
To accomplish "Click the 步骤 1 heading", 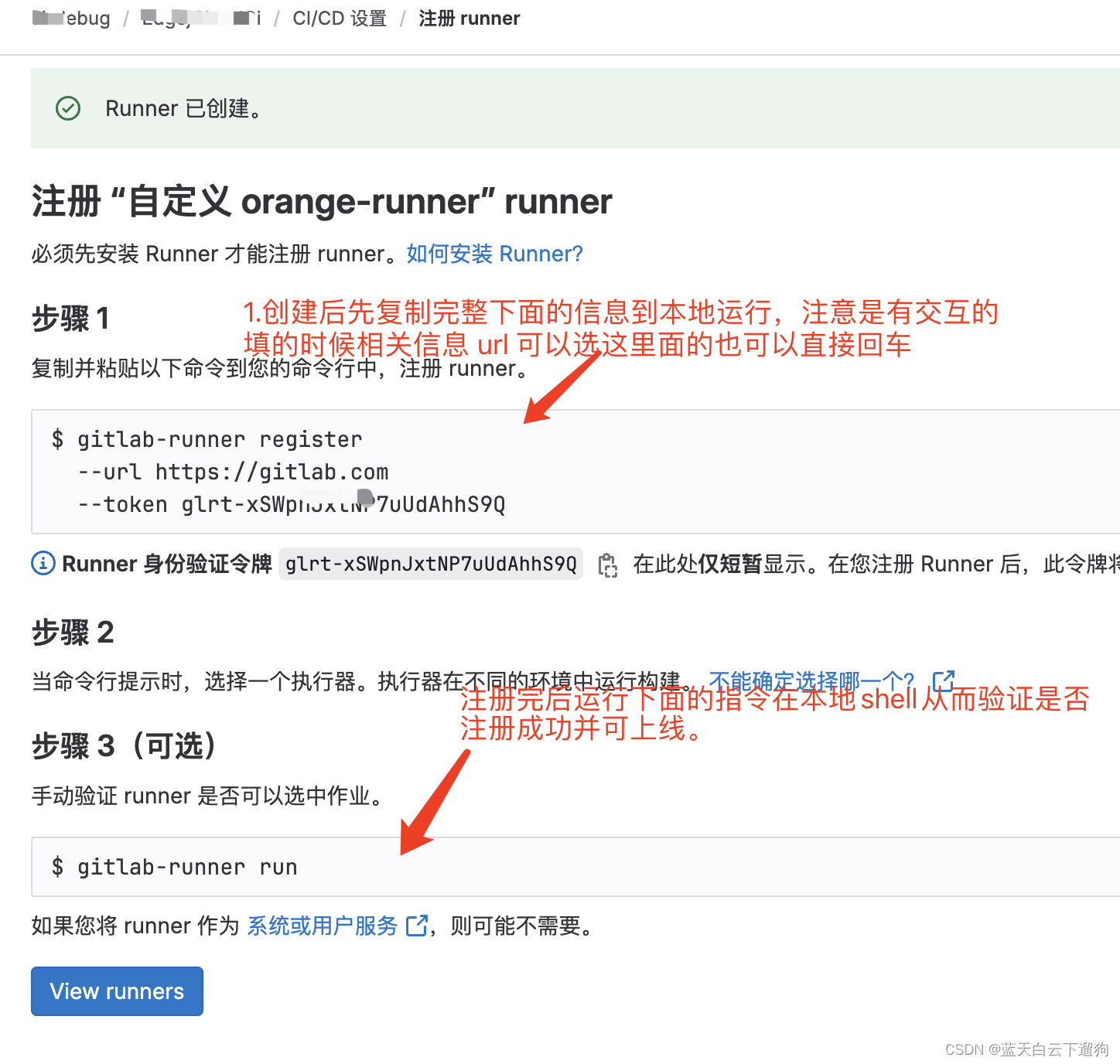I will 70,319.
